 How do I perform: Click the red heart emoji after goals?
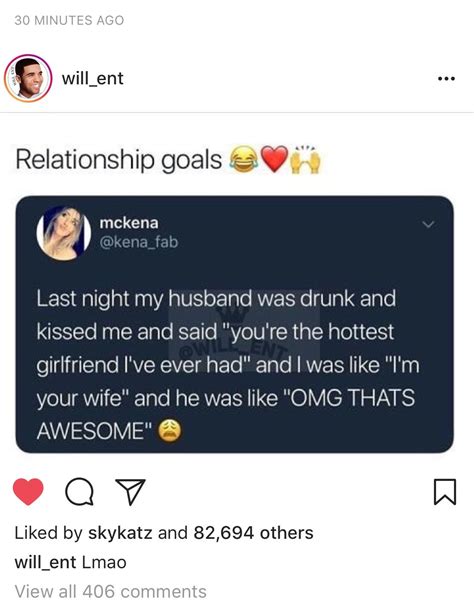pyautogui.click(x=275, y=159)
